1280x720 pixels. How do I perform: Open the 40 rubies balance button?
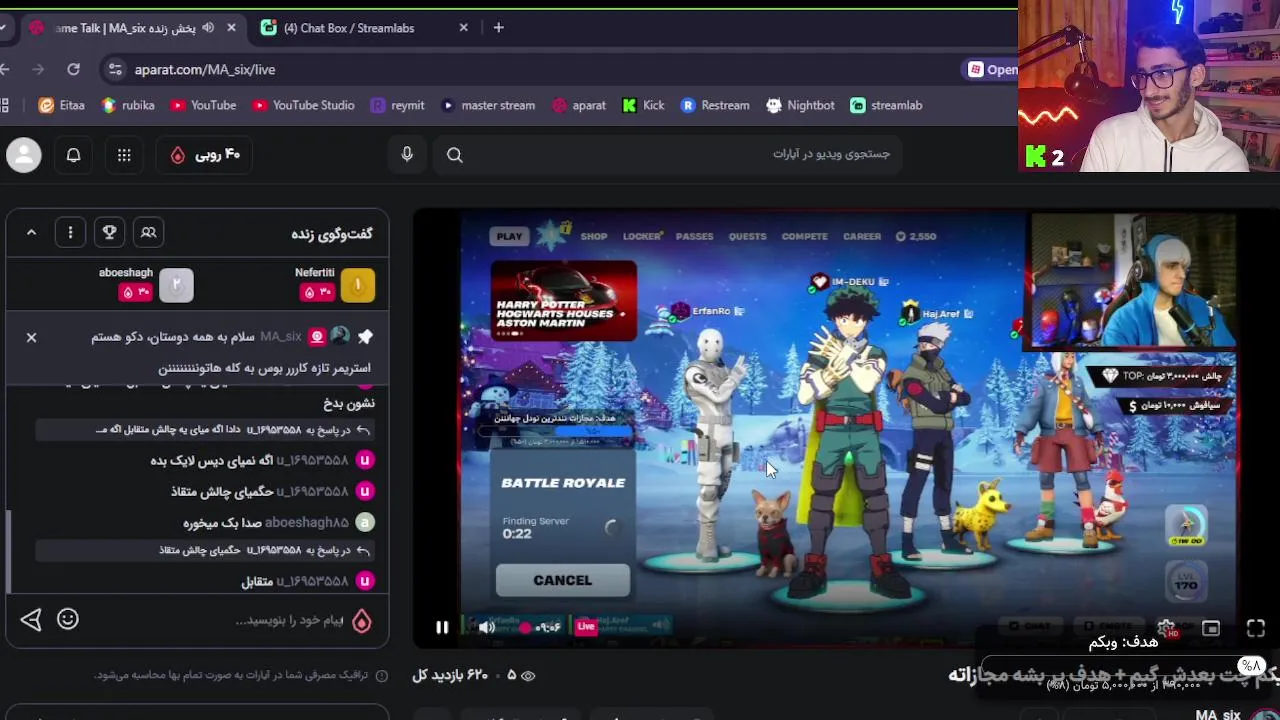[205, 155]
